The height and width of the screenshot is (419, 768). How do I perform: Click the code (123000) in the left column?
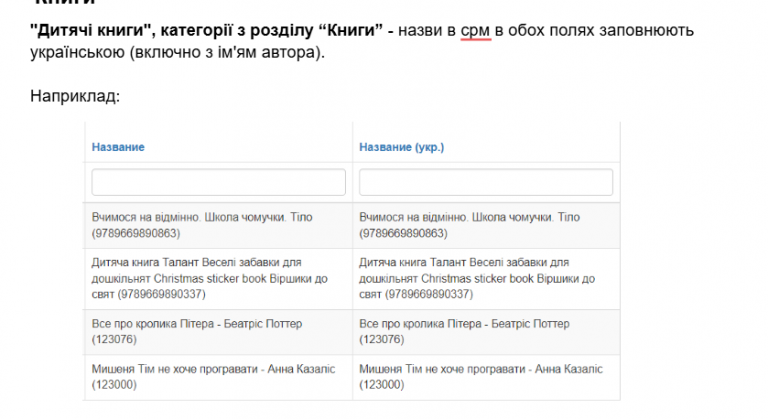tap(114, 385)
